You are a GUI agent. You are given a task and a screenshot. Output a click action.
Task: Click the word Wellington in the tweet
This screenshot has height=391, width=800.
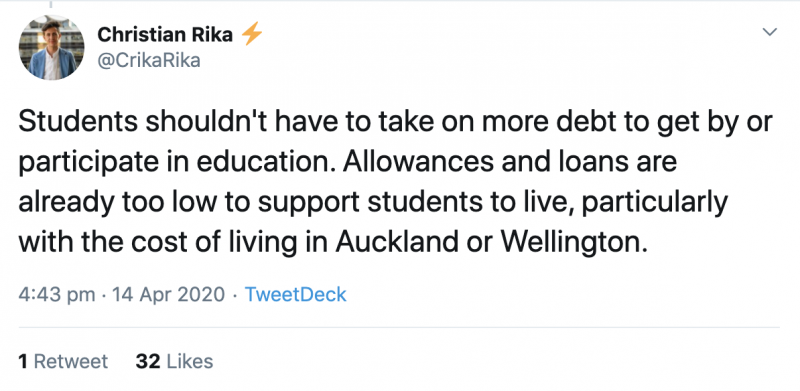pyautogui.click(x=571, y=242)
